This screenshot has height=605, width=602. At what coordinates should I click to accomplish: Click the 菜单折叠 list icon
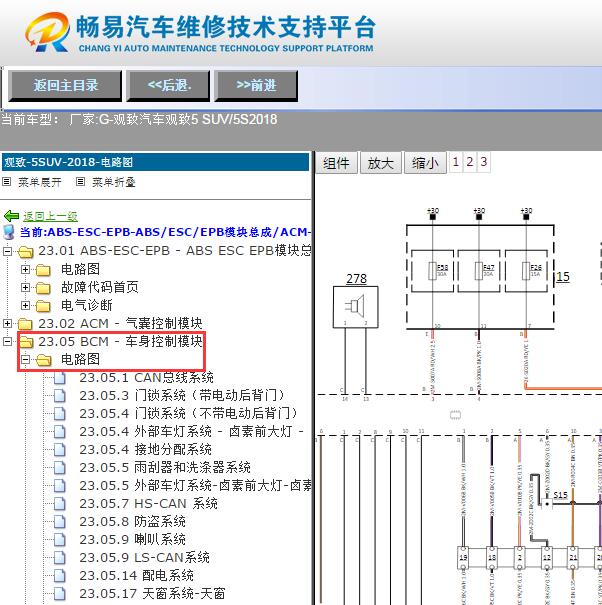[x=80, y=181]
